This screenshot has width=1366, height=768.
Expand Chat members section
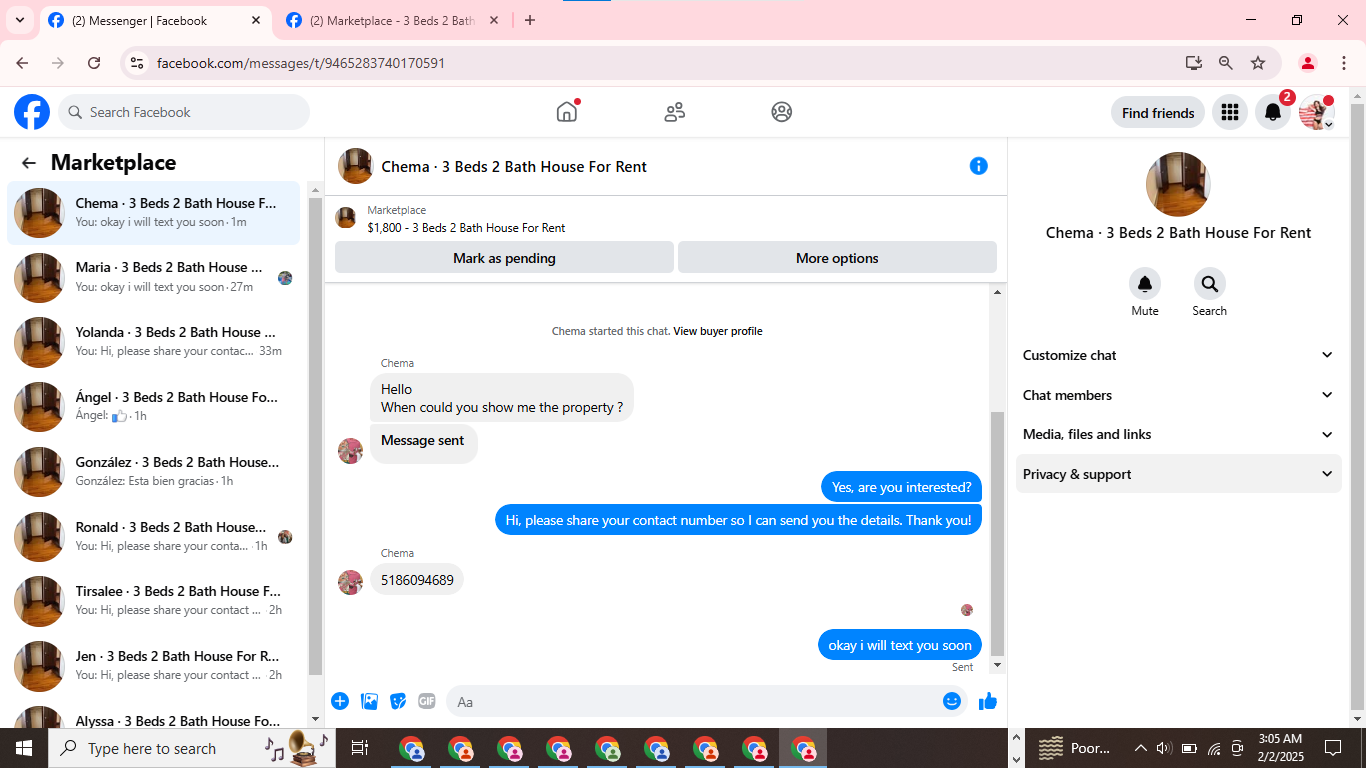(x=1179, y=395)
